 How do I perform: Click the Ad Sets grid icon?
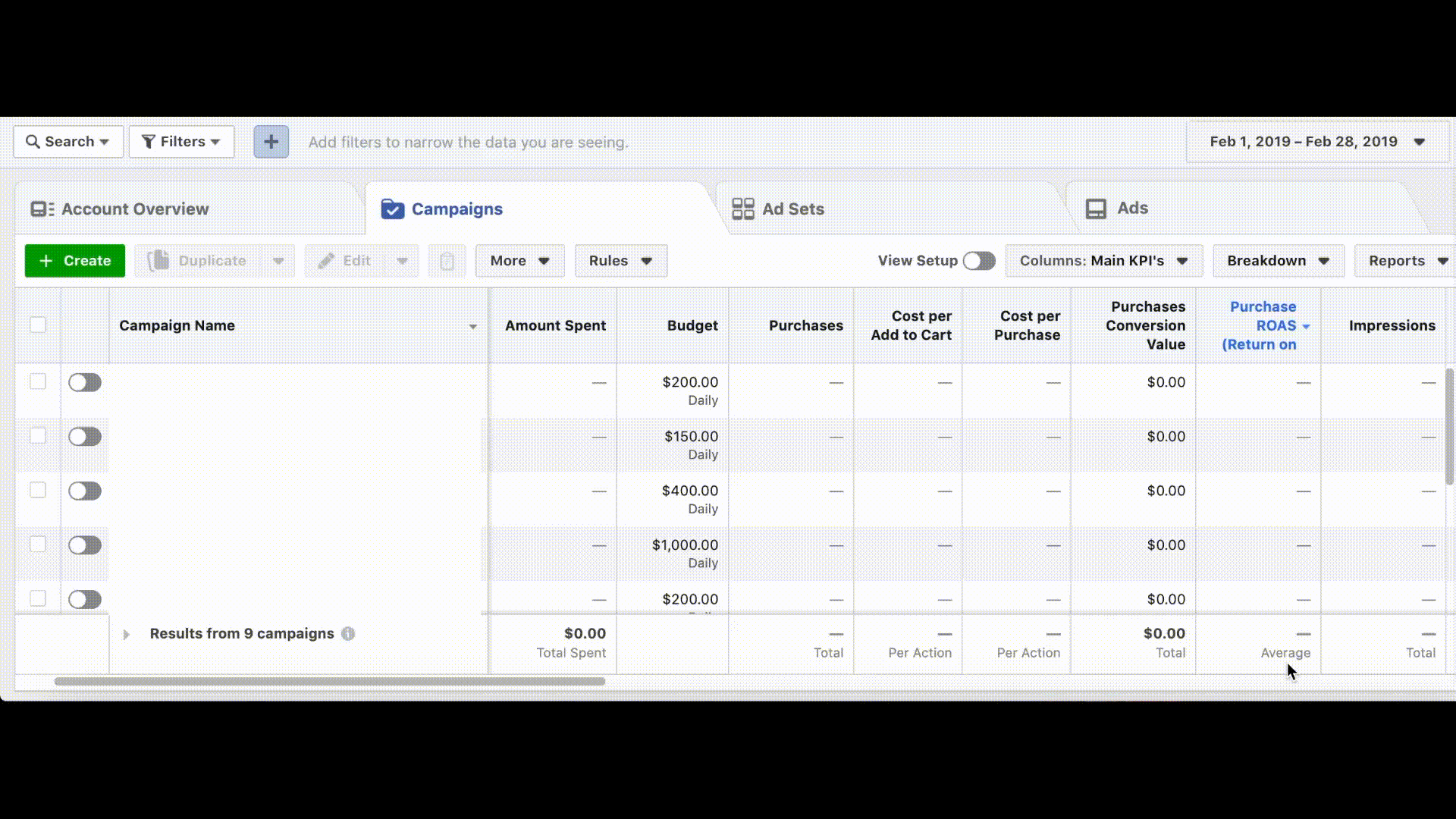[x=742, y=209]
